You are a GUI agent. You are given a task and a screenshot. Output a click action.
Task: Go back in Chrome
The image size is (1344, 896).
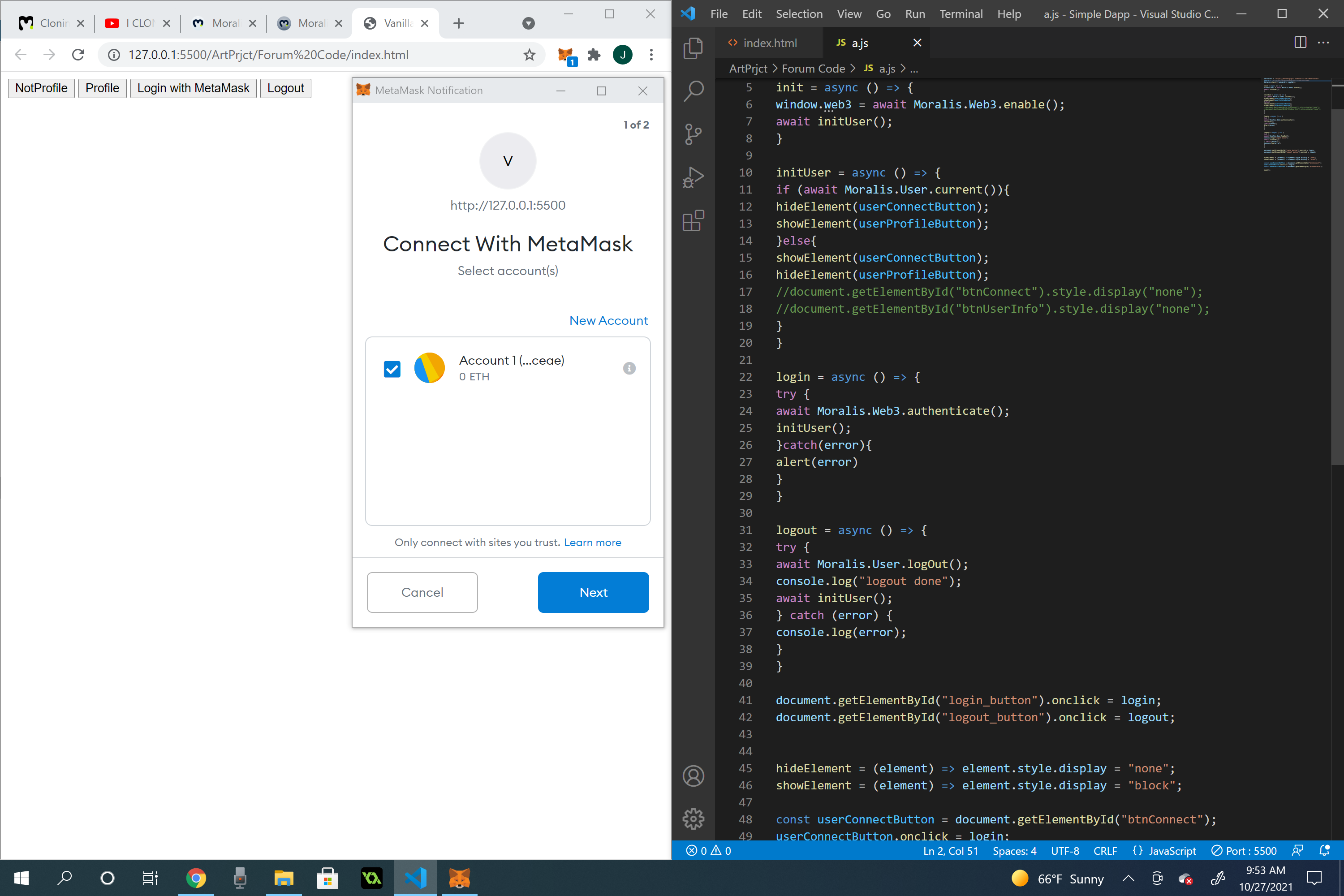21,55
